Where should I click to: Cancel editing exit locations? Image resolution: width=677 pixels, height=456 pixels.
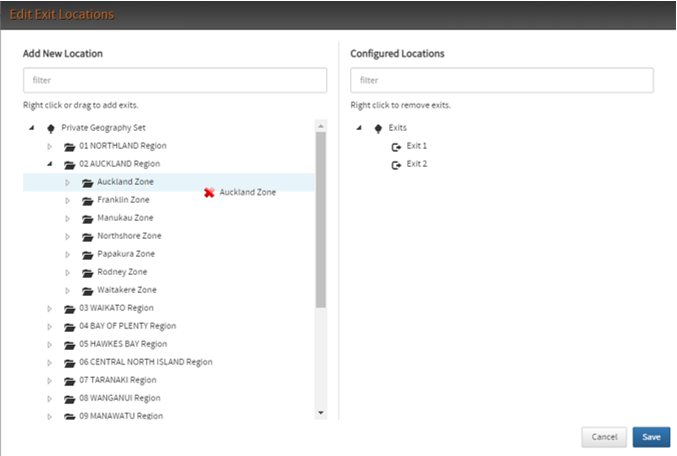click(604, 437)
